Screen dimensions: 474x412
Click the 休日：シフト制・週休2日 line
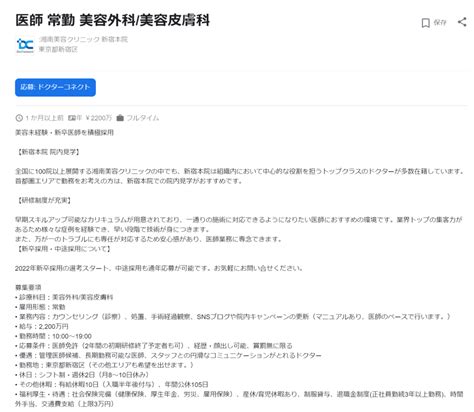(82, 375)
